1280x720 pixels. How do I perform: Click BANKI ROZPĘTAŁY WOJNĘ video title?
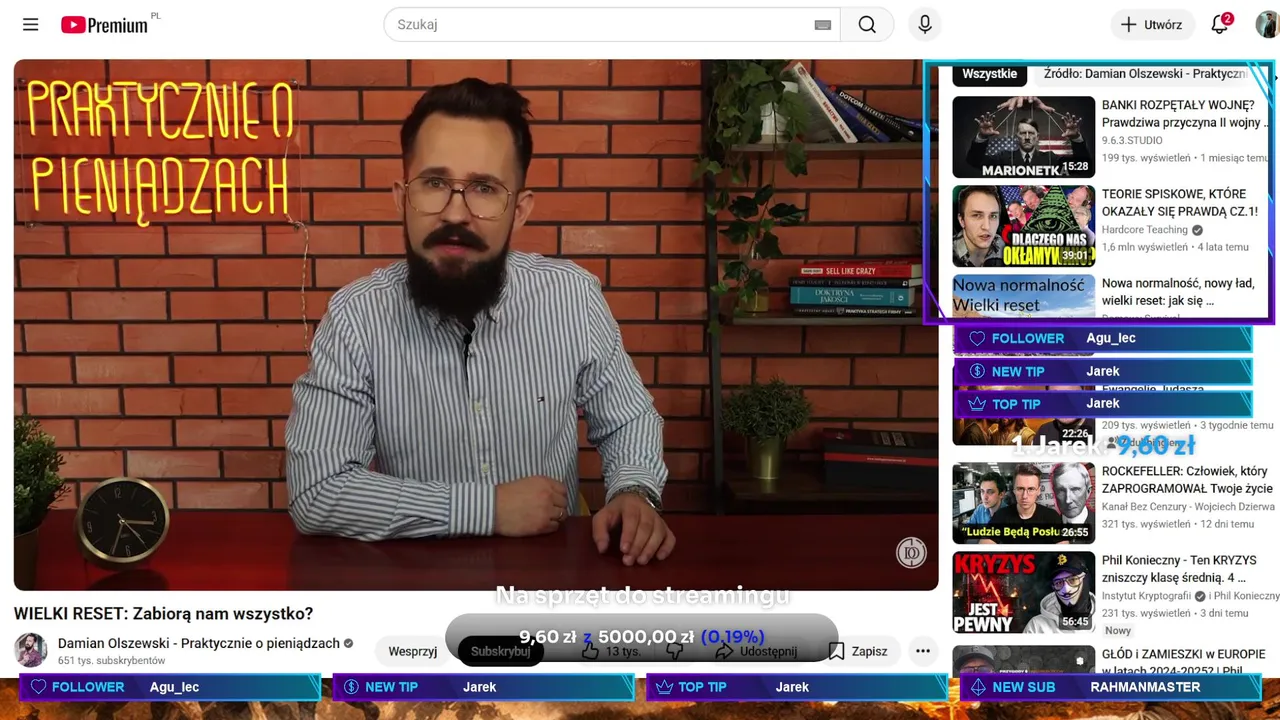click(1186, 113)
